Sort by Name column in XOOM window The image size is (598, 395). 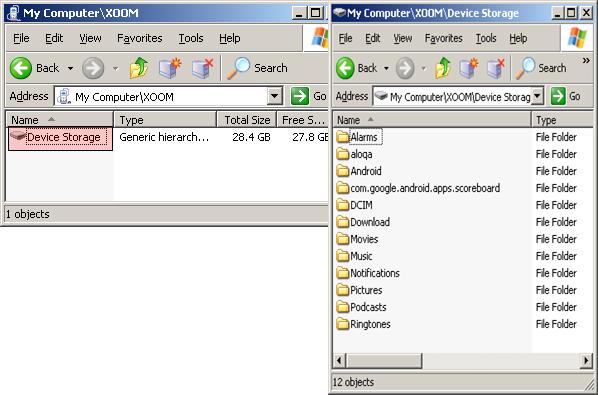click(59, 120)
